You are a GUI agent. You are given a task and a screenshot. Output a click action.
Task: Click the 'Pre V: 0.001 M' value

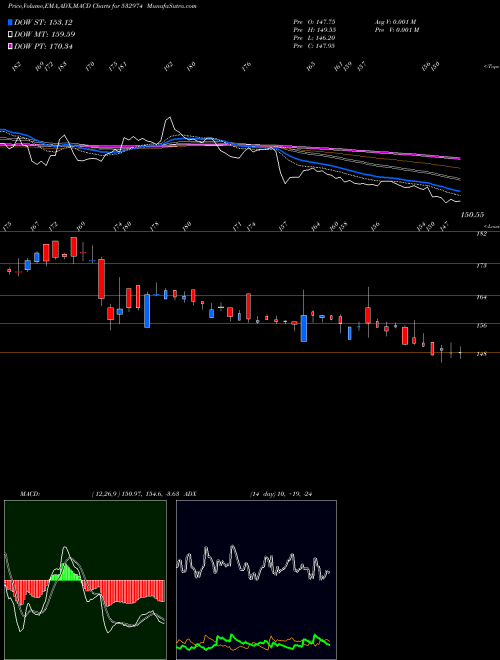397,30
